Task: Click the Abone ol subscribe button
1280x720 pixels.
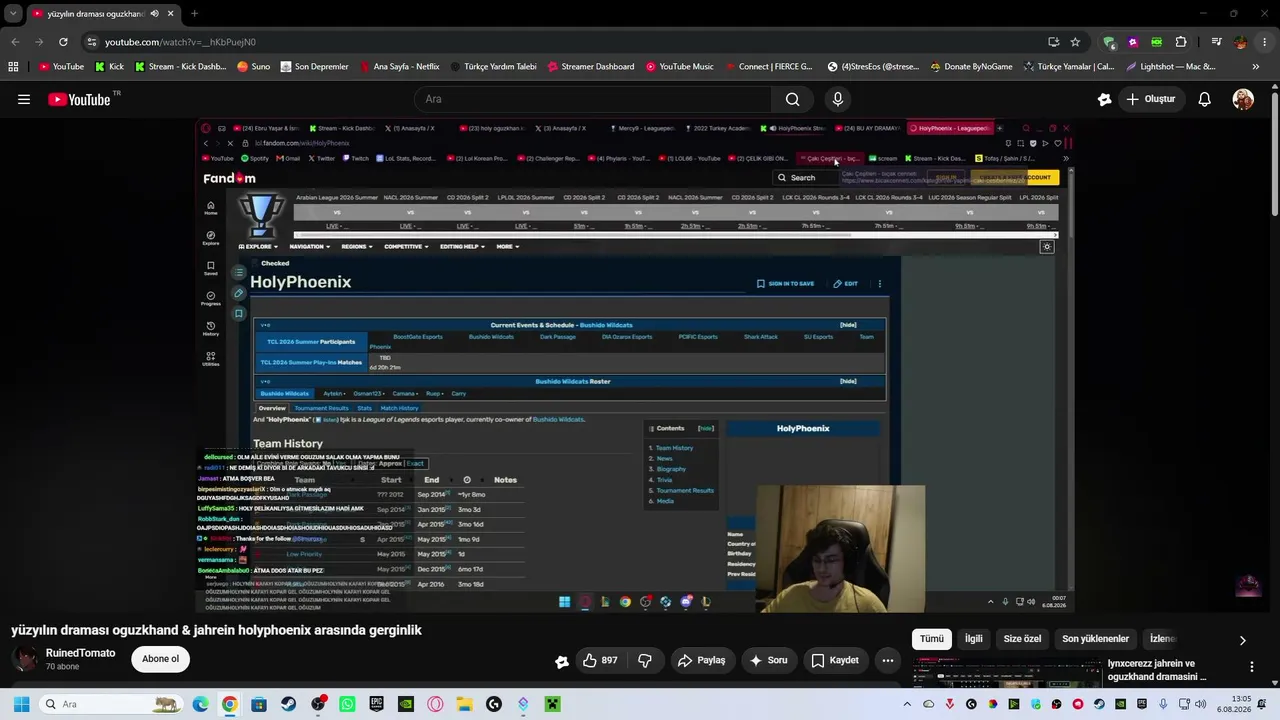Action: pyautogui.click(x=160, y=659)
